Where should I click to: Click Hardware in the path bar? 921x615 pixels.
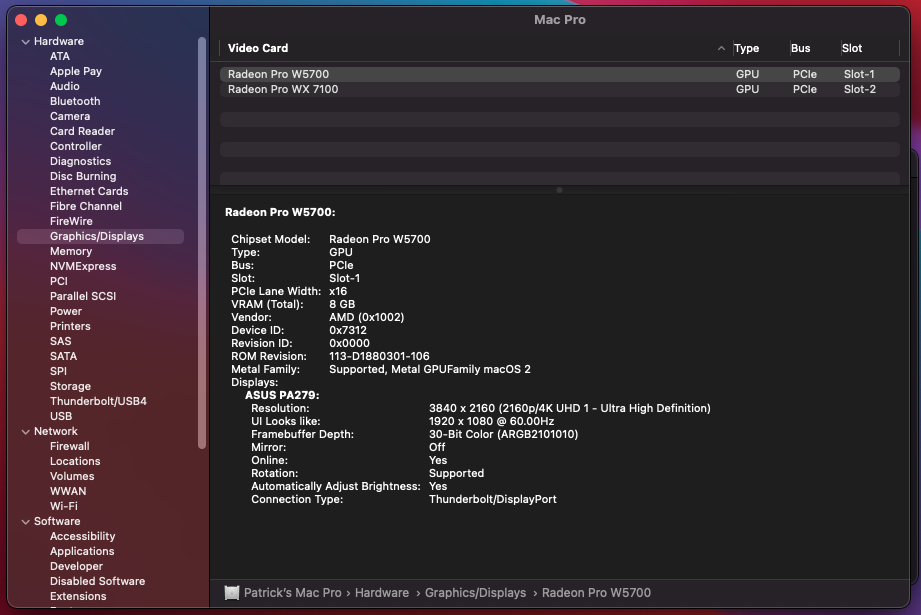(382, 593)
